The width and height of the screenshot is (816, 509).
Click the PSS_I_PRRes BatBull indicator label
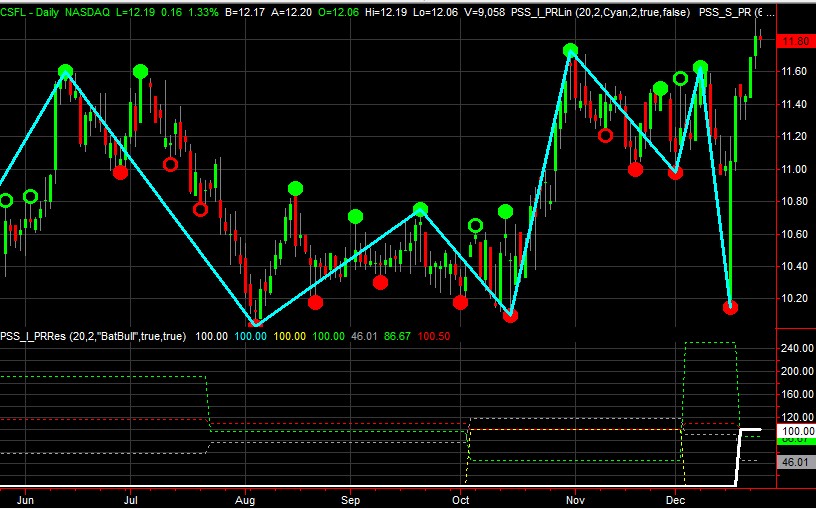[x=93, y=336]
